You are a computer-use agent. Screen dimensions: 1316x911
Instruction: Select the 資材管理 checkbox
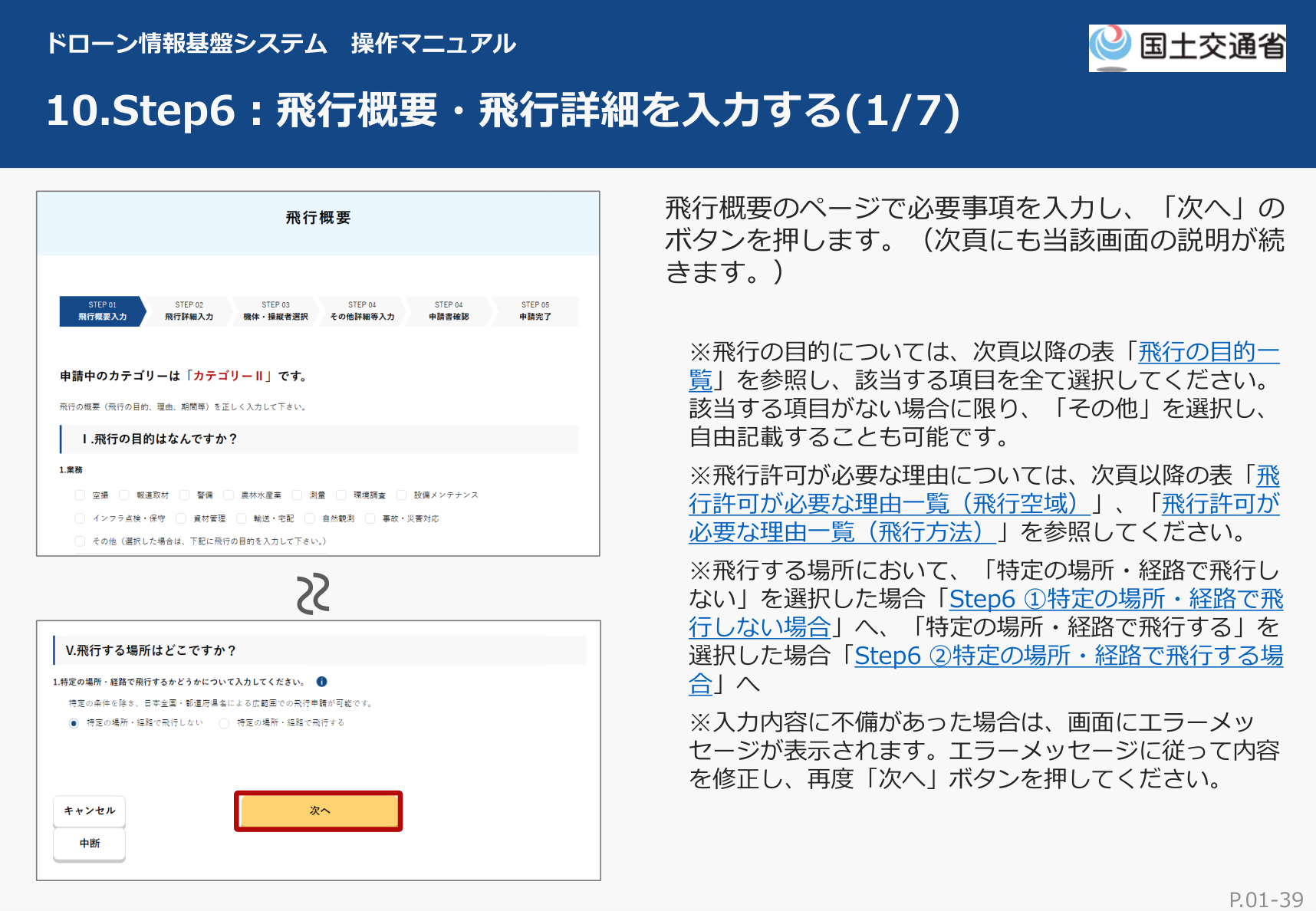[x=181, y=518]
